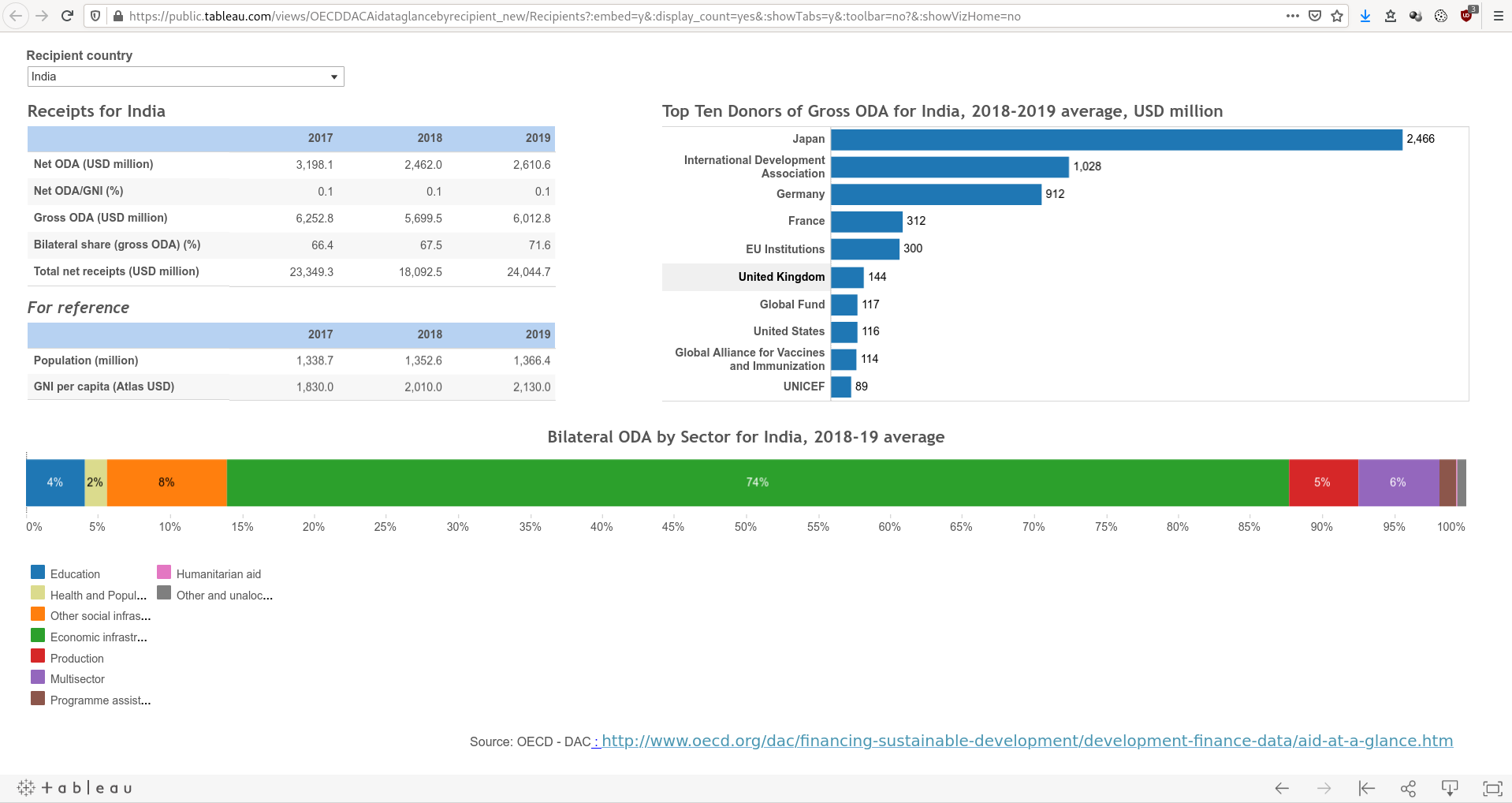This screenshot has width=1512, height=803.
Task: Select the UNICEF bar showing 89
Action: tap(840, 387)
